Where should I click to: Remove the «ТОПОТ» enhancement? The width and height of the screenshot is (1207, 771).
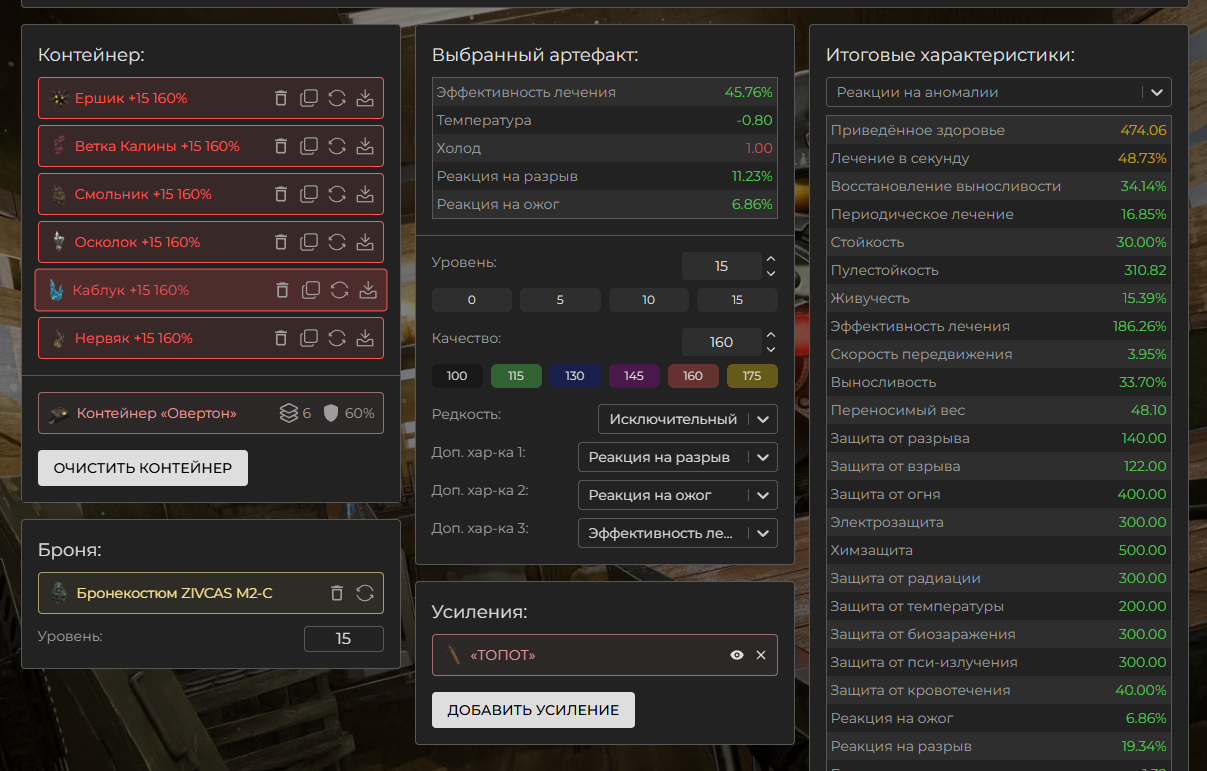(761, 655)
